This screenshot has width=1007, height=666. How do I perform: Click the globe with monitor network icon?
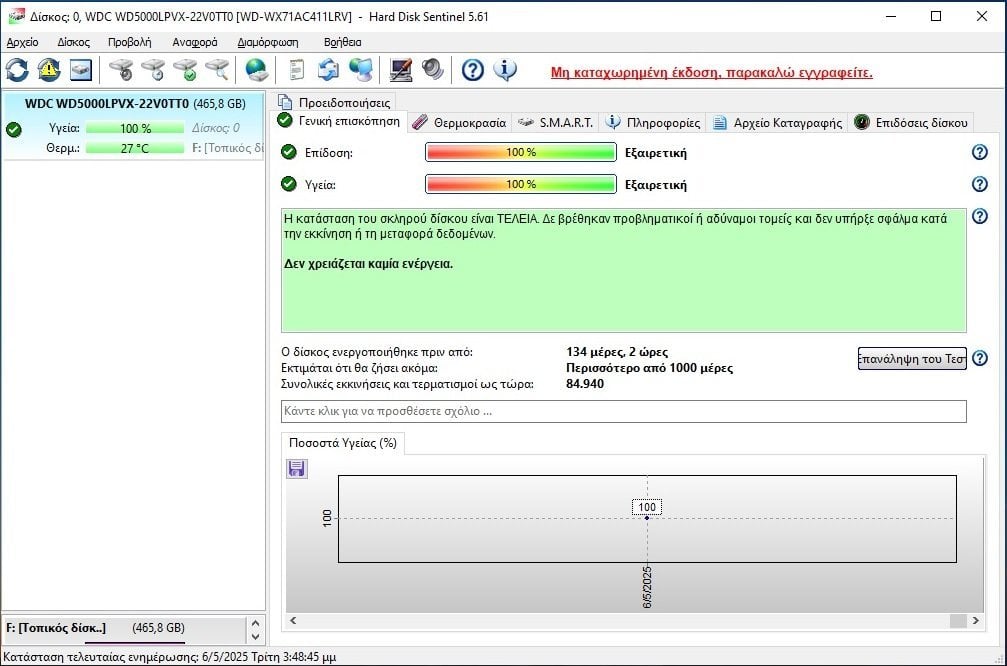click(361, 70)
